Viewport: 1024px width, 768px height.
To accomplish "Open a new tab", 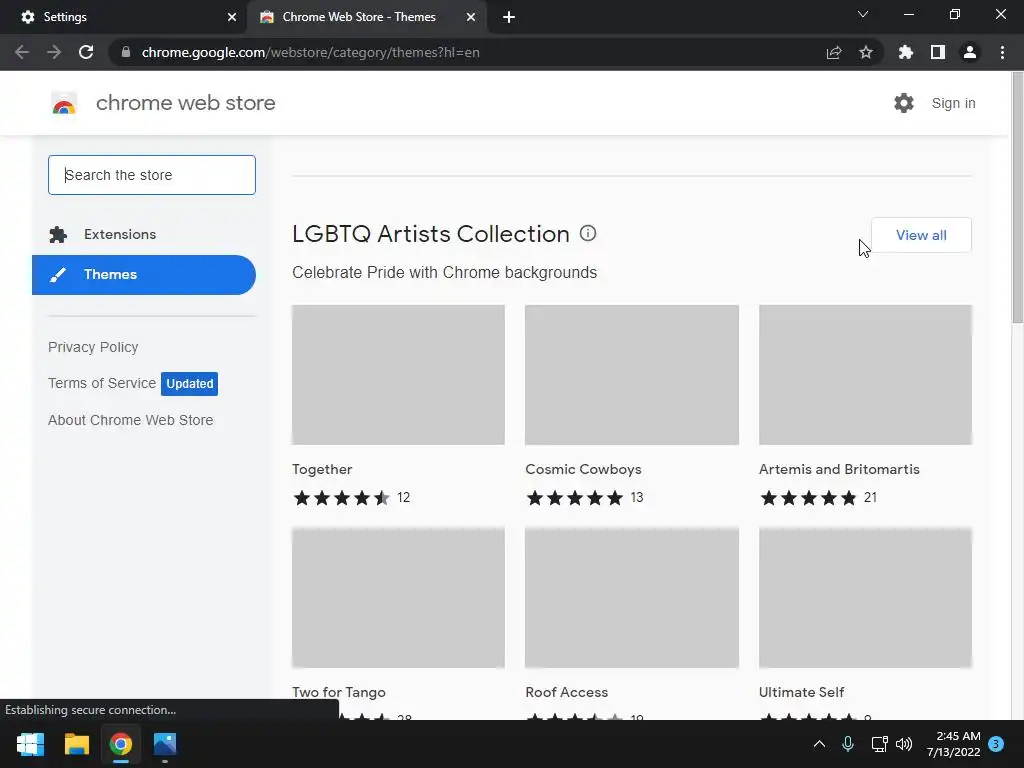I will pyautogui.click(x=509, y=17).
